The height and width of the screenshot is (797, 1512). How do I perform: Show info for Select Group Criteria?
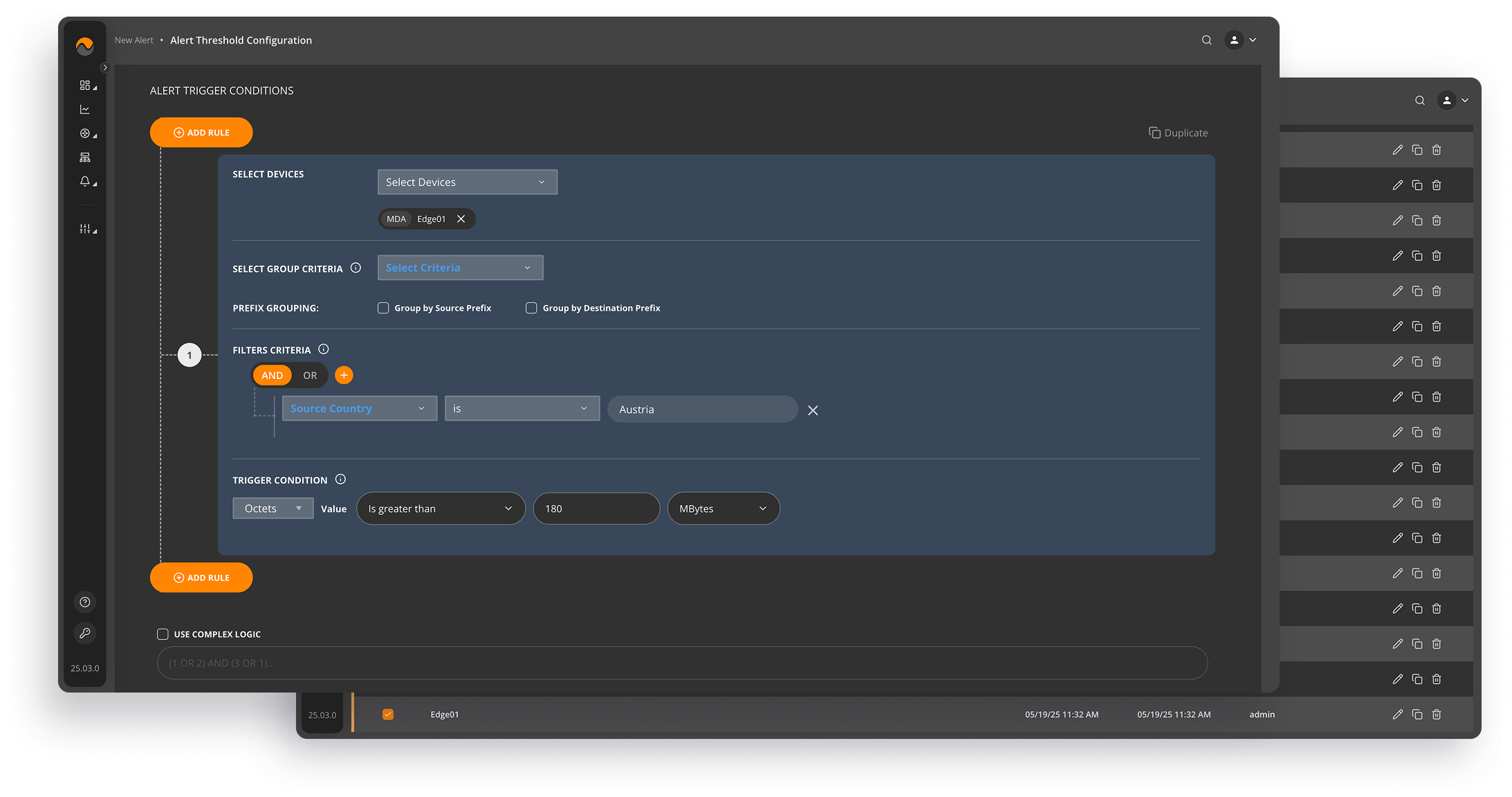click(x=356, y=268)
